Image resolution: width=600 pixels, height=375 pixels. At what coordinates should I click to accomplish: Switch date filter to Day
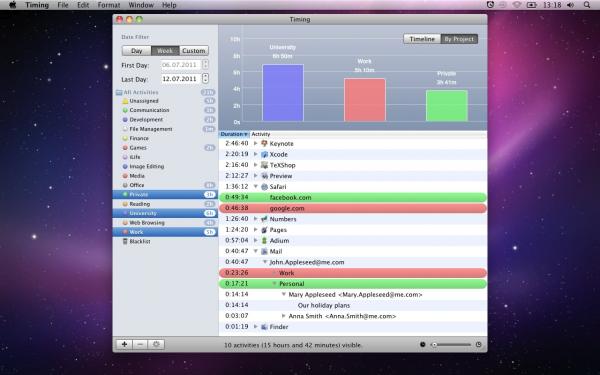137,51
